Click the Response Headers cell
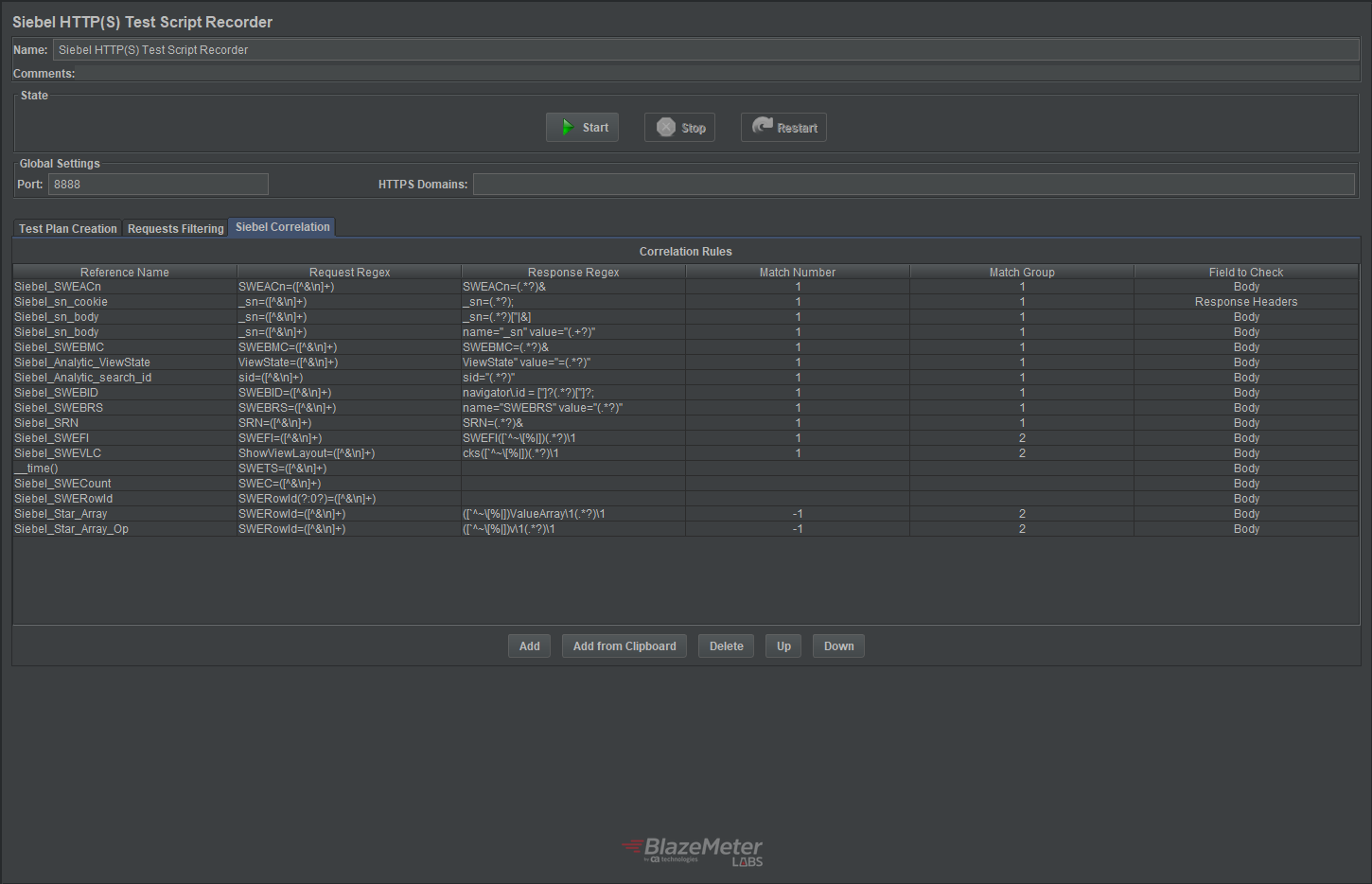1372x884 pixels. click(1246, 302)
